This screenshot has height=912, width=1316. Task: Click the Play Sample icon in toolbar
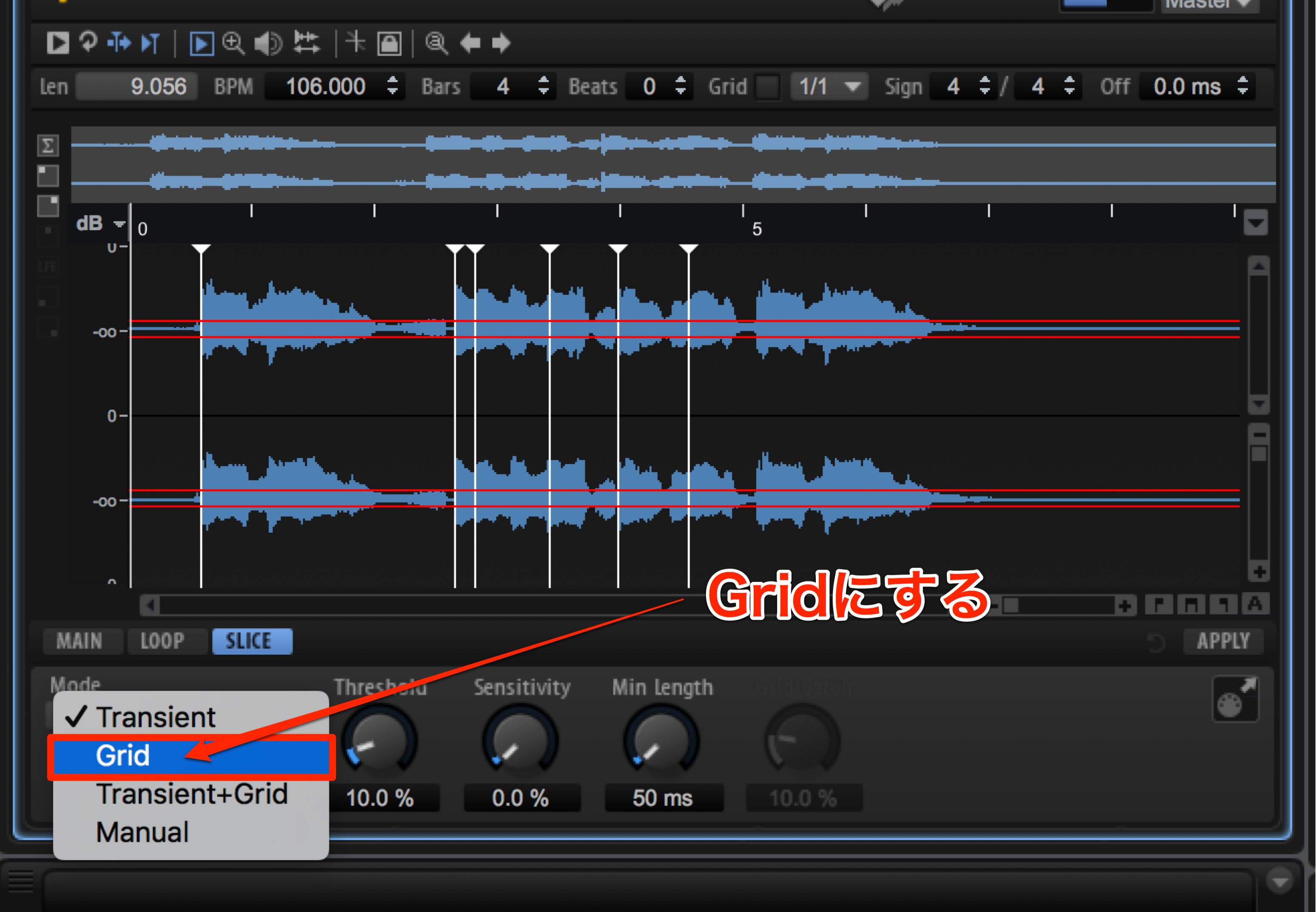57,43
